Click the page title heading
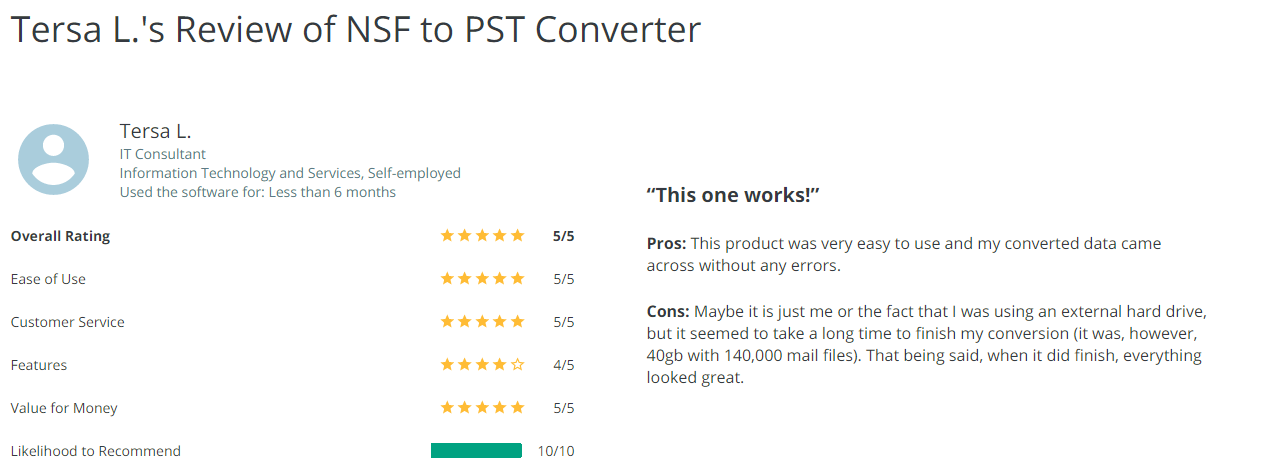The height and width of the screenshot is (471, 1276). (x=356, y=29)
